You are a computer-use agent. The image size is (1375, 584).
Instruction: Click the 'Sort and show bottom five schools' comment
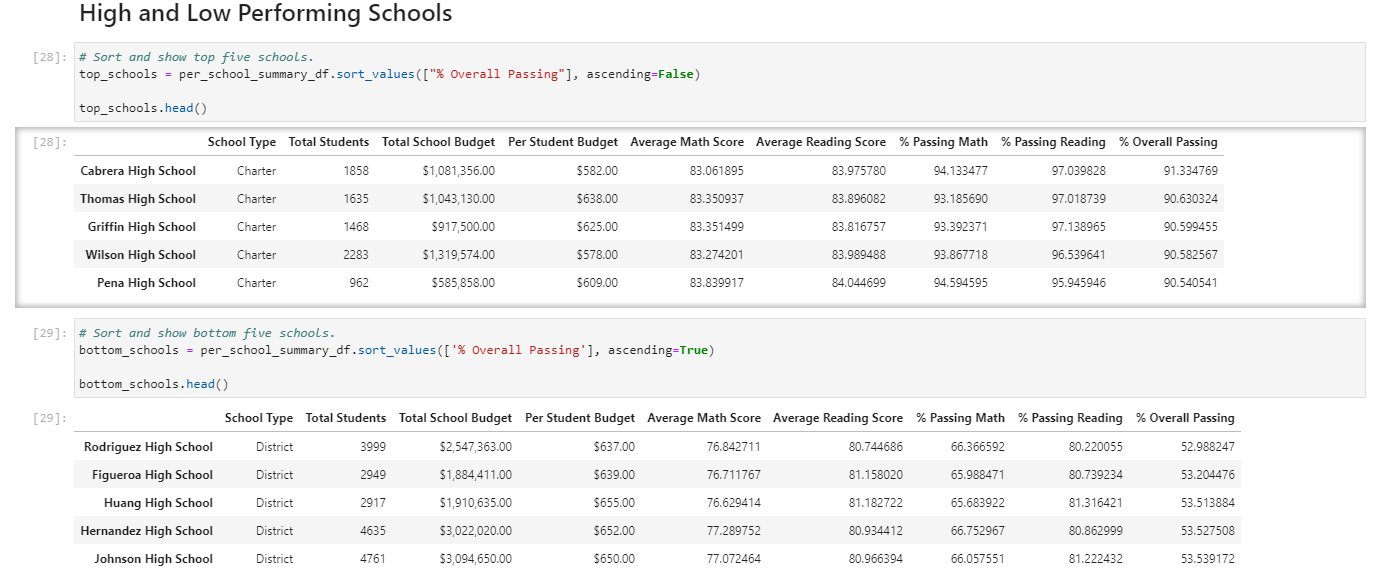click(207, 334)
